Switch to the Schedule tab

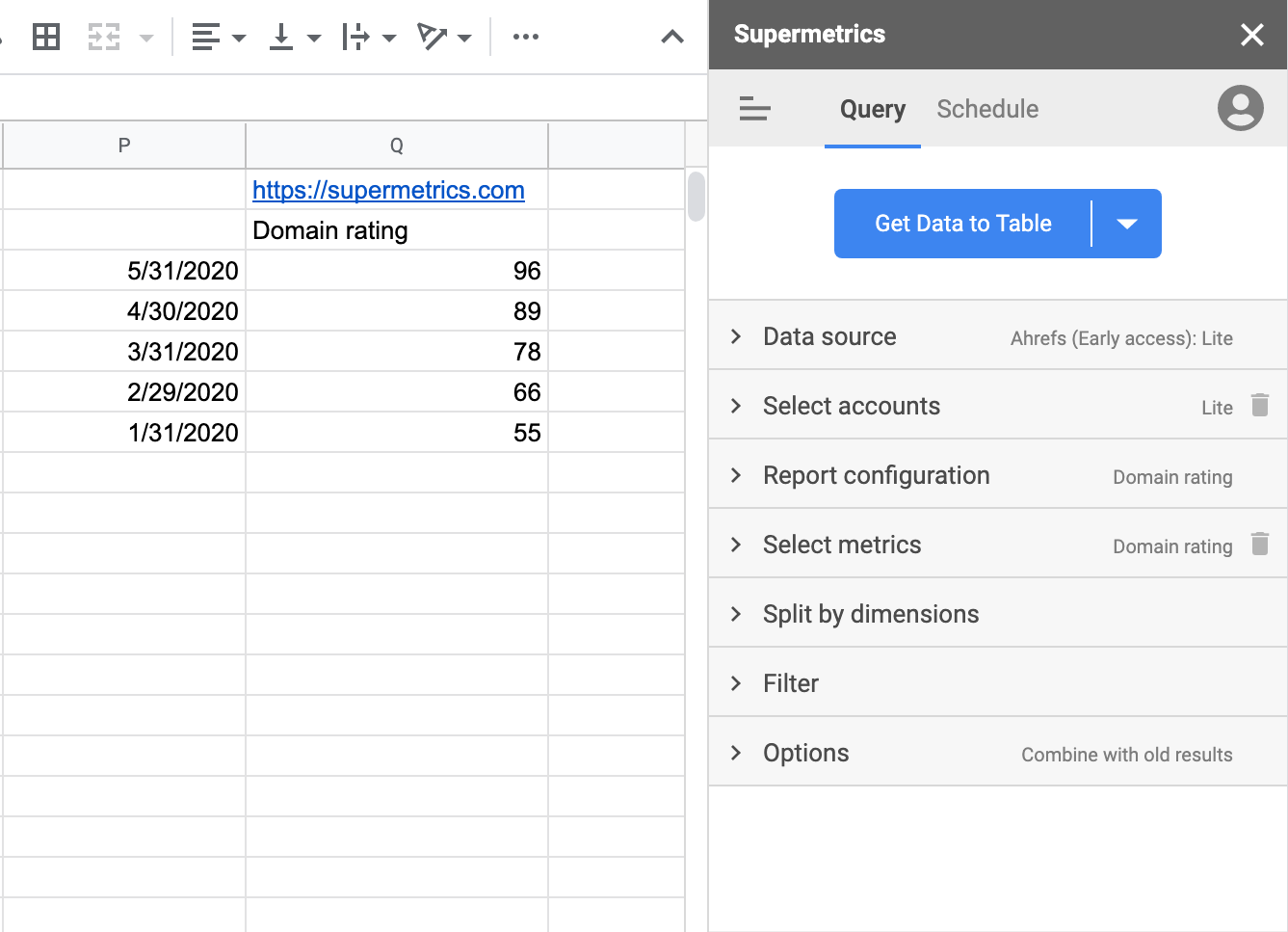coord(987,109)
